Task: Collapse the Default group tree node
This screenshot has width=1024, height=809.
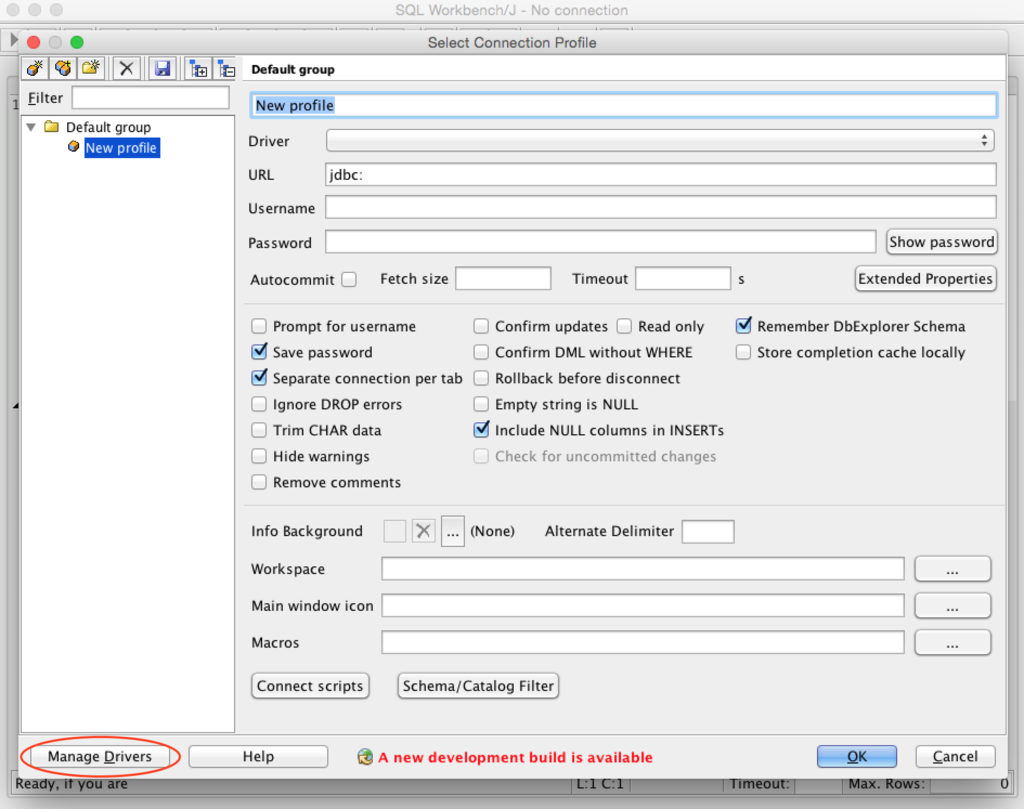Action: point(31,127)
